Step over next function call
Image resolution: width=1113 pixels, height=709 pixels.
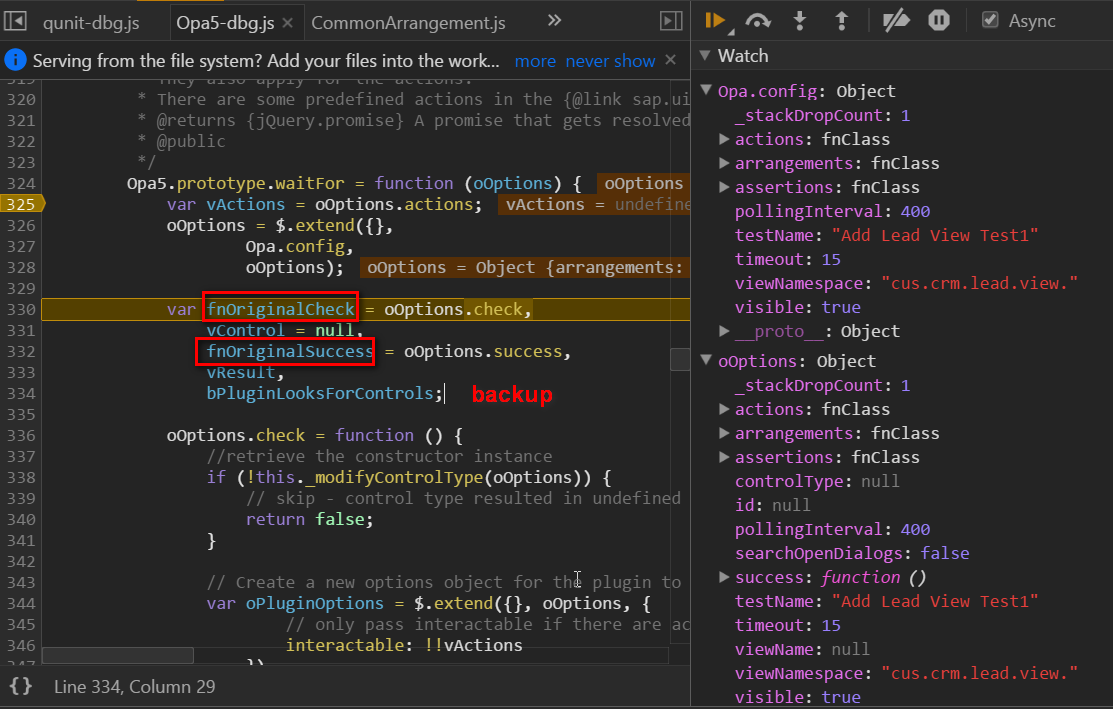tap(758, 21)
